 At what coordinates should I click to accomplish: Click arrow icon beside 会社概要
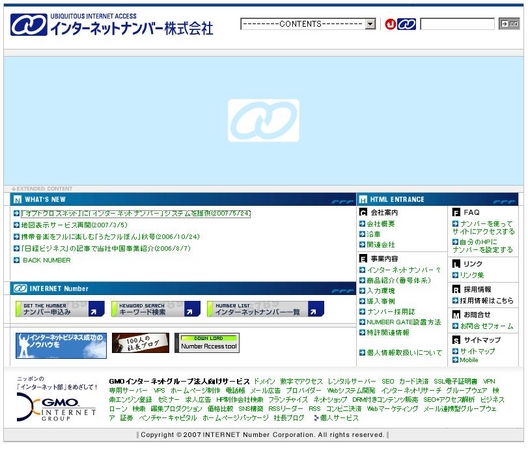point(362,224)
